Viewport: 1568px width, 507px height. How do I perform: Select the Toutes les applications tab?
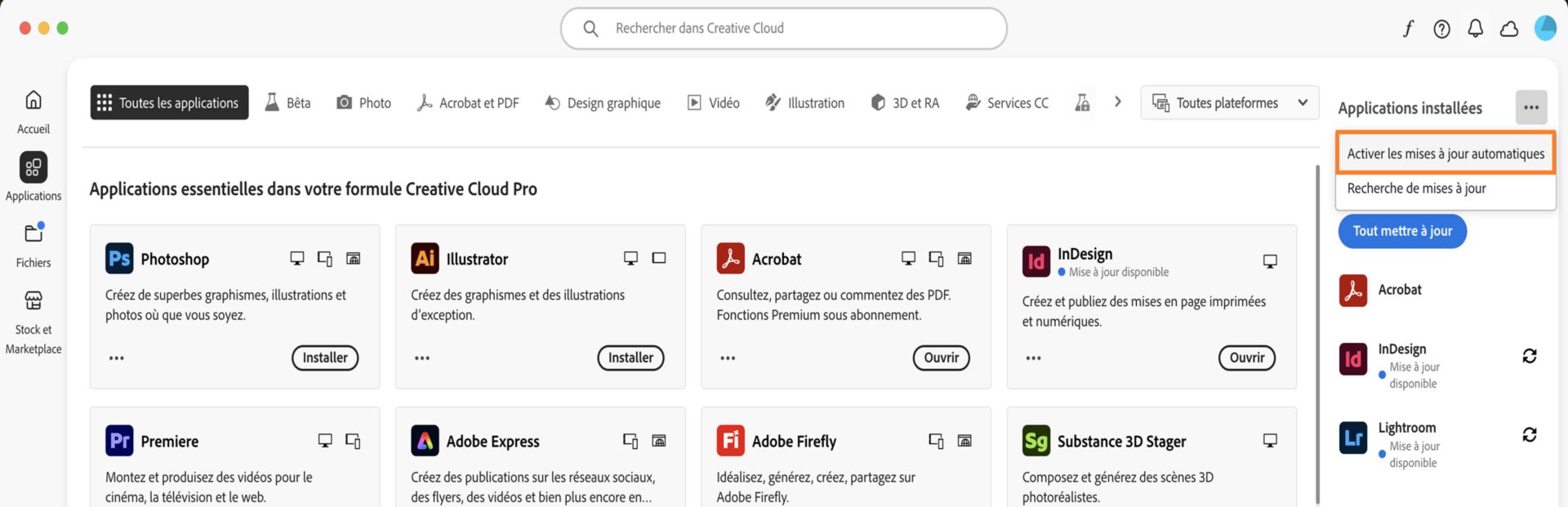click(x=169, y=103)
